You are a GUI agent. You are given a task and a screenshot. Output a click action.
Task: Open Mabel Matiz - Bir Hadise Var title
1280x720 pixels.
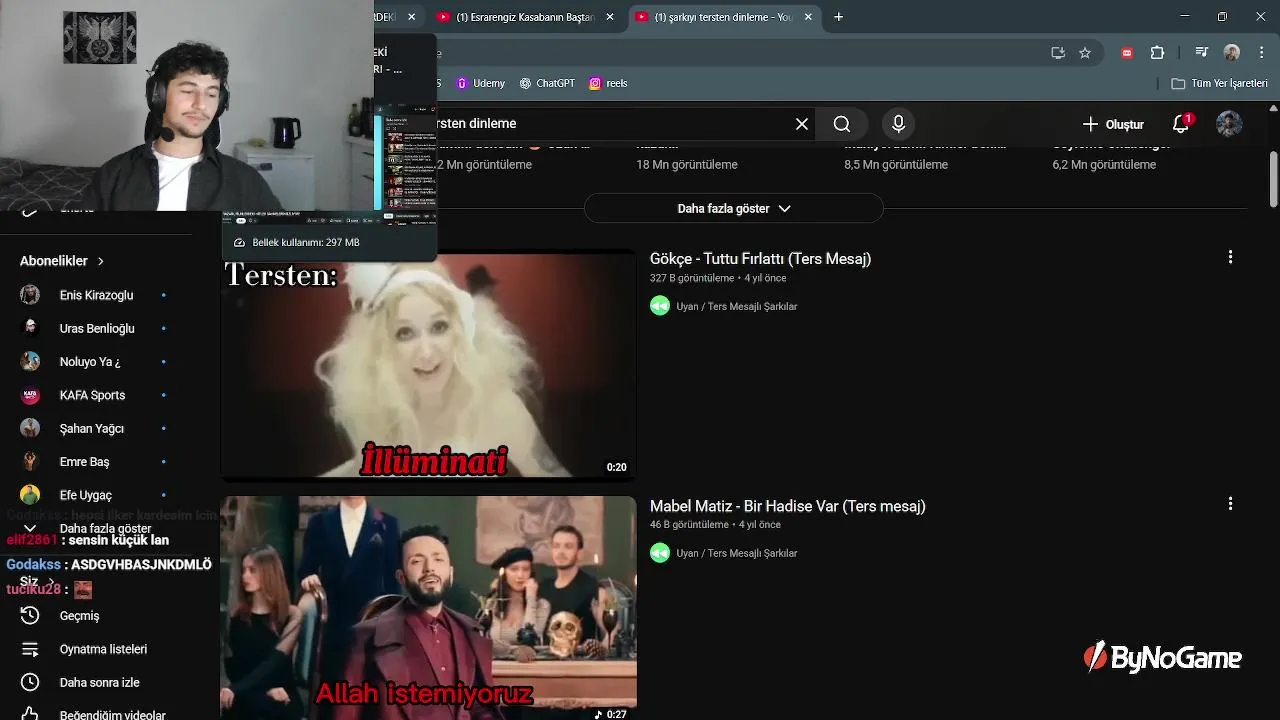tap(787, 506)
